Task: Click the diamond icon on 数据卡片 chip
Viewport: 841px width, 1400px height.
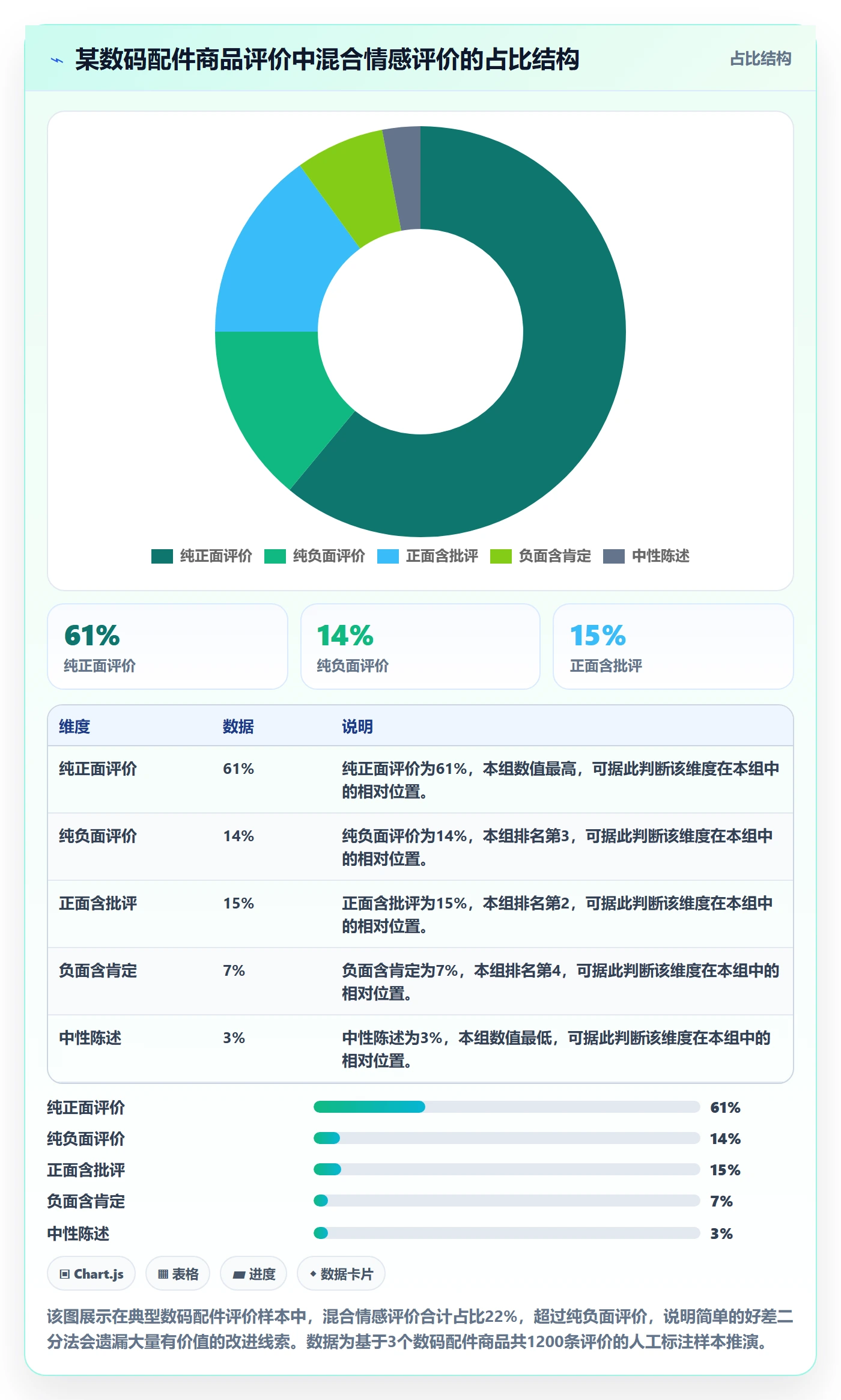Action: 313,1274
